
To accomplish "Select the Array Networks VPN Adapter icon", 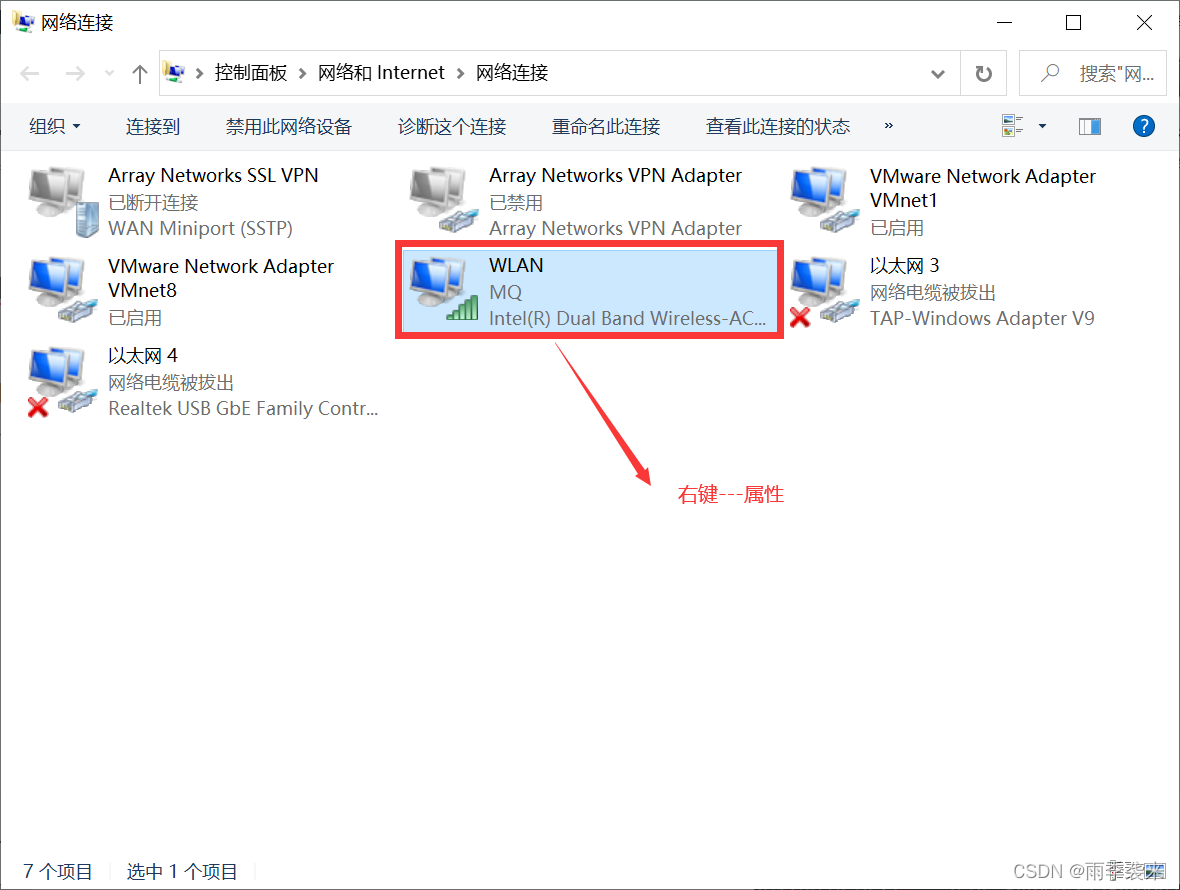I will (x=444, y=199).
